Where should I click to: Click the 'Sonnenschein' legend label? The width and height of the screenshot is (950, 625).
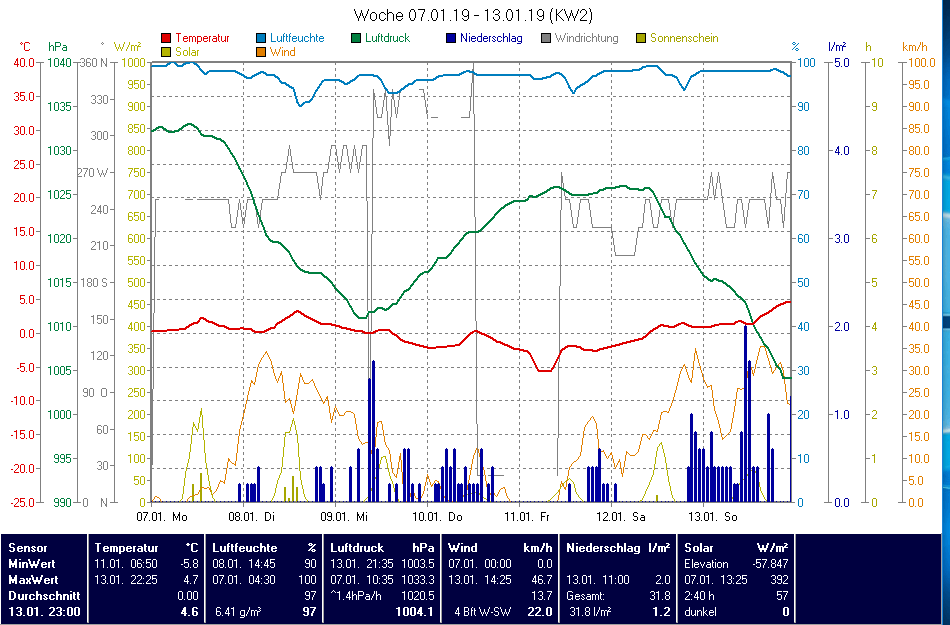(x=685, y=38)
